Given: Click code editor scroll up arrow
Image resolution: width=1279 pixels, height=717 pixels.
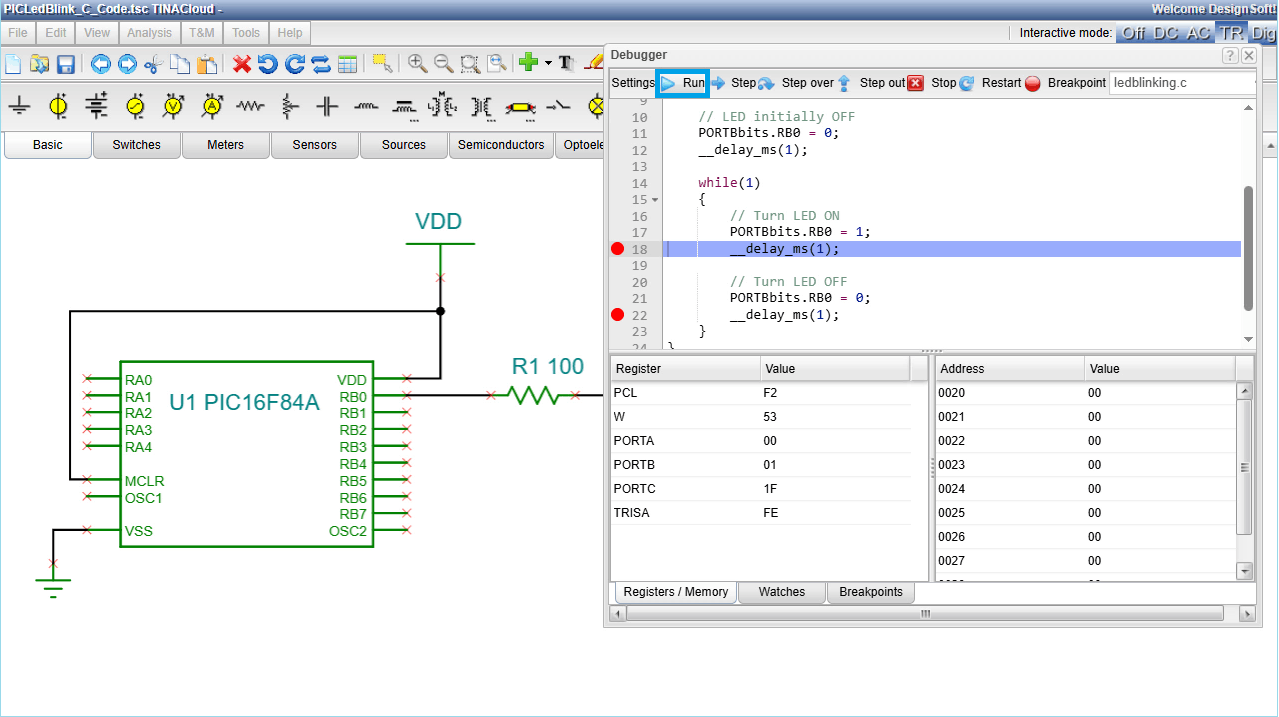Looking at the screenshot, I should tap(1248, 107).
